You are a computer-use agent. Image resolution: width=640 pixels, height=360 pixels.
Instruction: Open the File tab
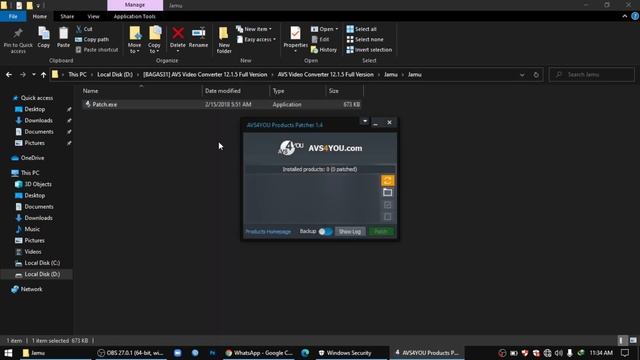tap(13, 16)
